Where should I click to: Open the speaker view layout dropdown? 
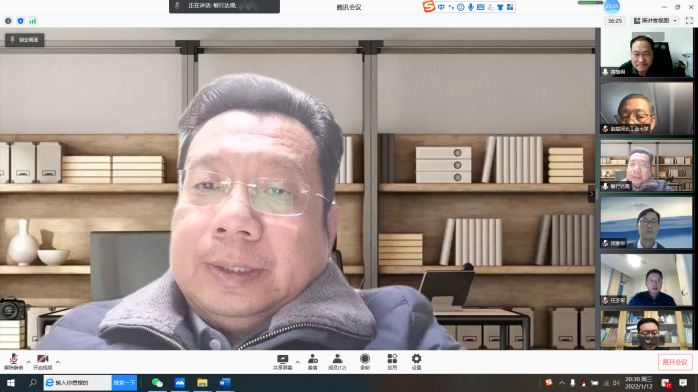click(x=655, y=21)
